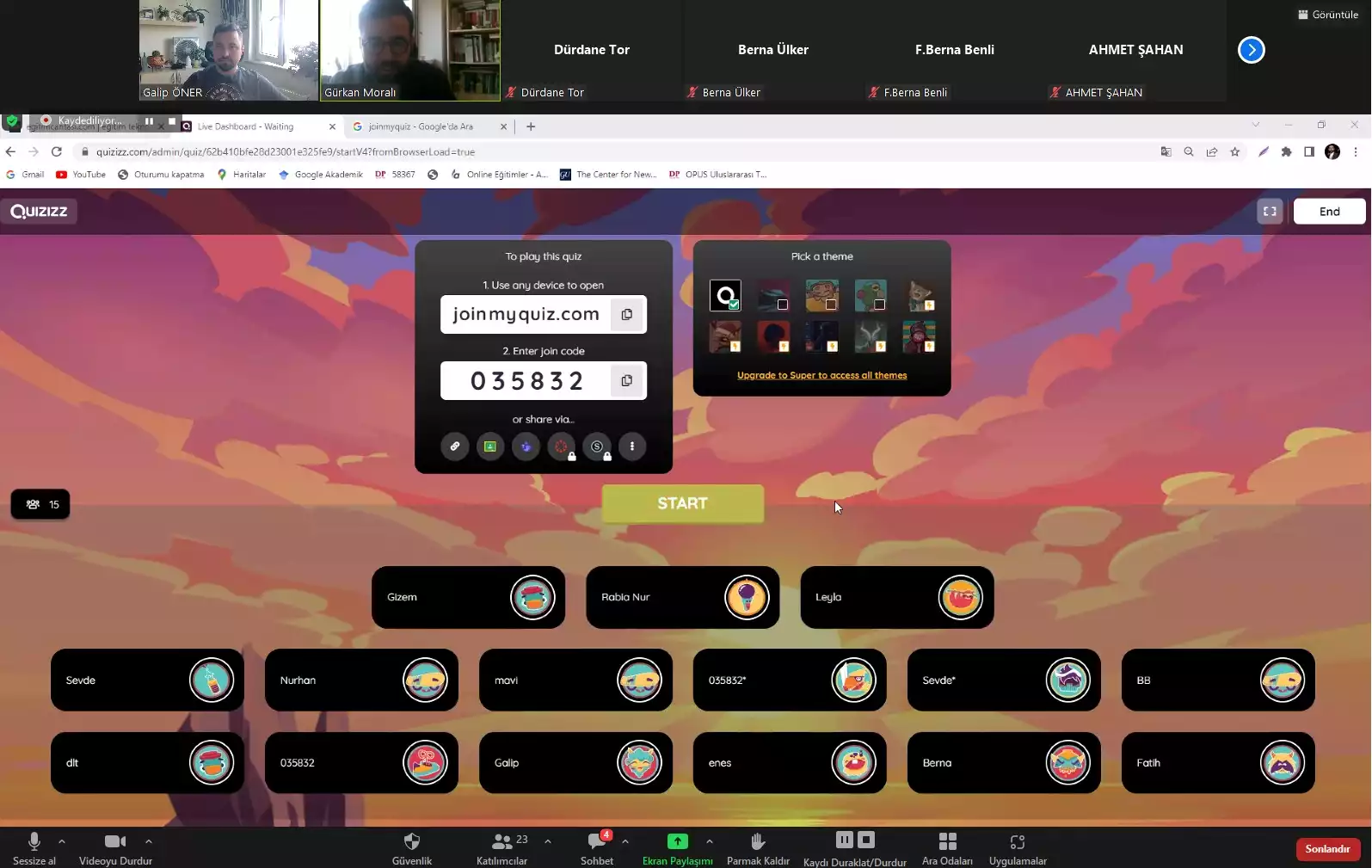Open a new browser tab
This screenshot has height=868, width=1372.
(531, 126)
